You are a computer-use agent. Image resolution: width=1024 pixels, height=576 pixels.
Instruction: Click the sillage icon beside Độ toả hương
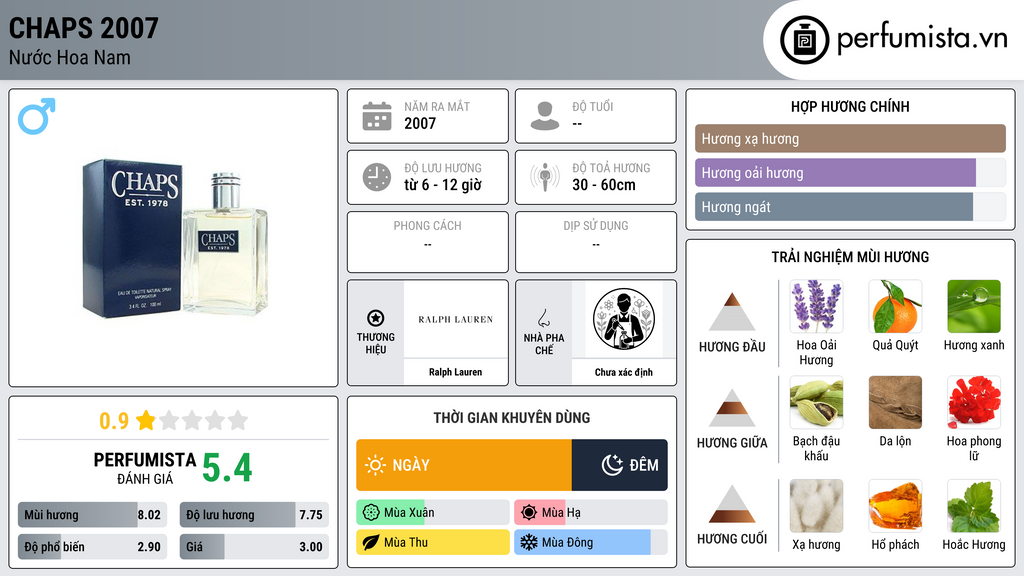point(545,177)
